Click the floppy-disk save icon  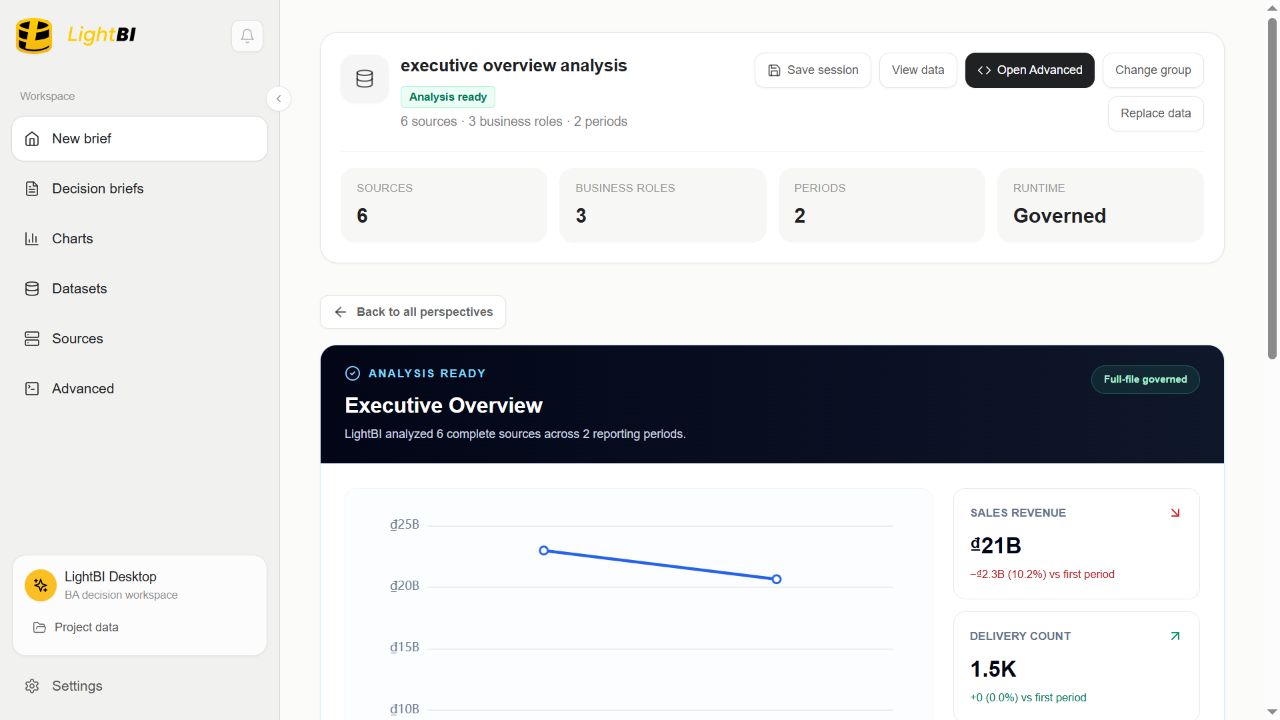(x=774, y=70)
